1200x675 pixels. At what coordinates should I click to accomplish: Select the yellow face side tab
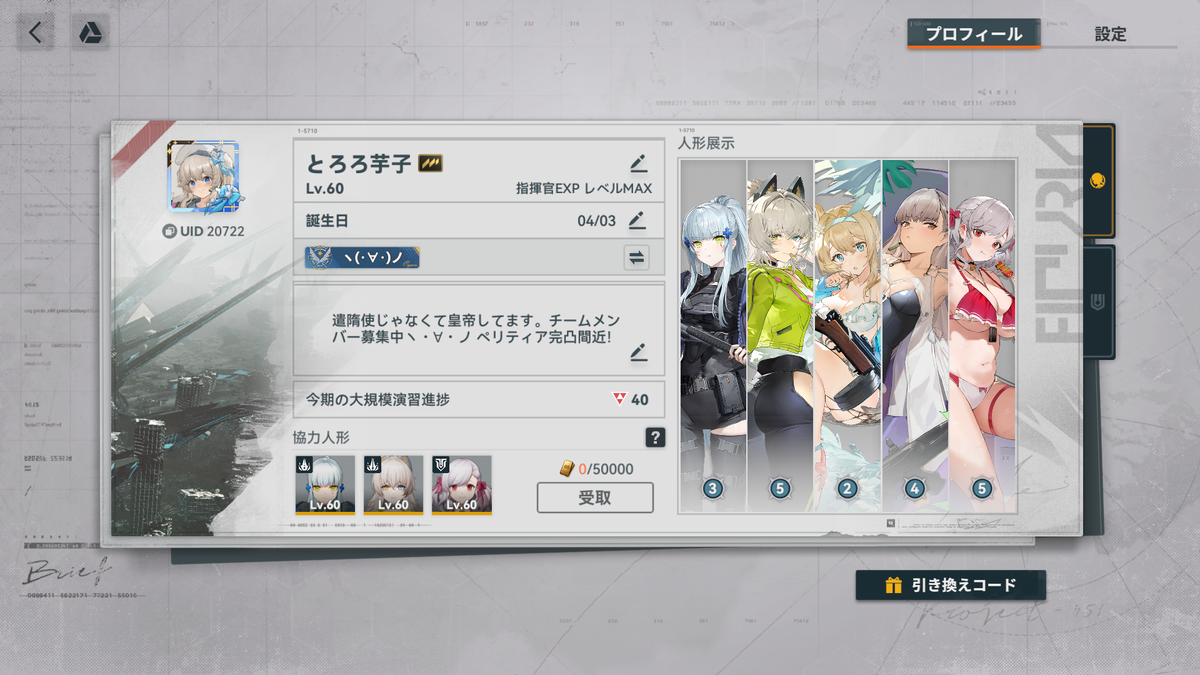[x=1098, y=181]
